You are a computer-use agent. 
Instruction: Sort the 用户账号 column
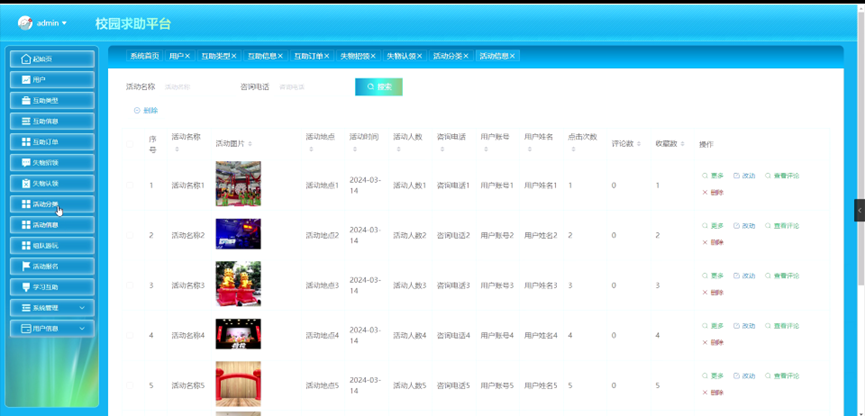(485, 149)
